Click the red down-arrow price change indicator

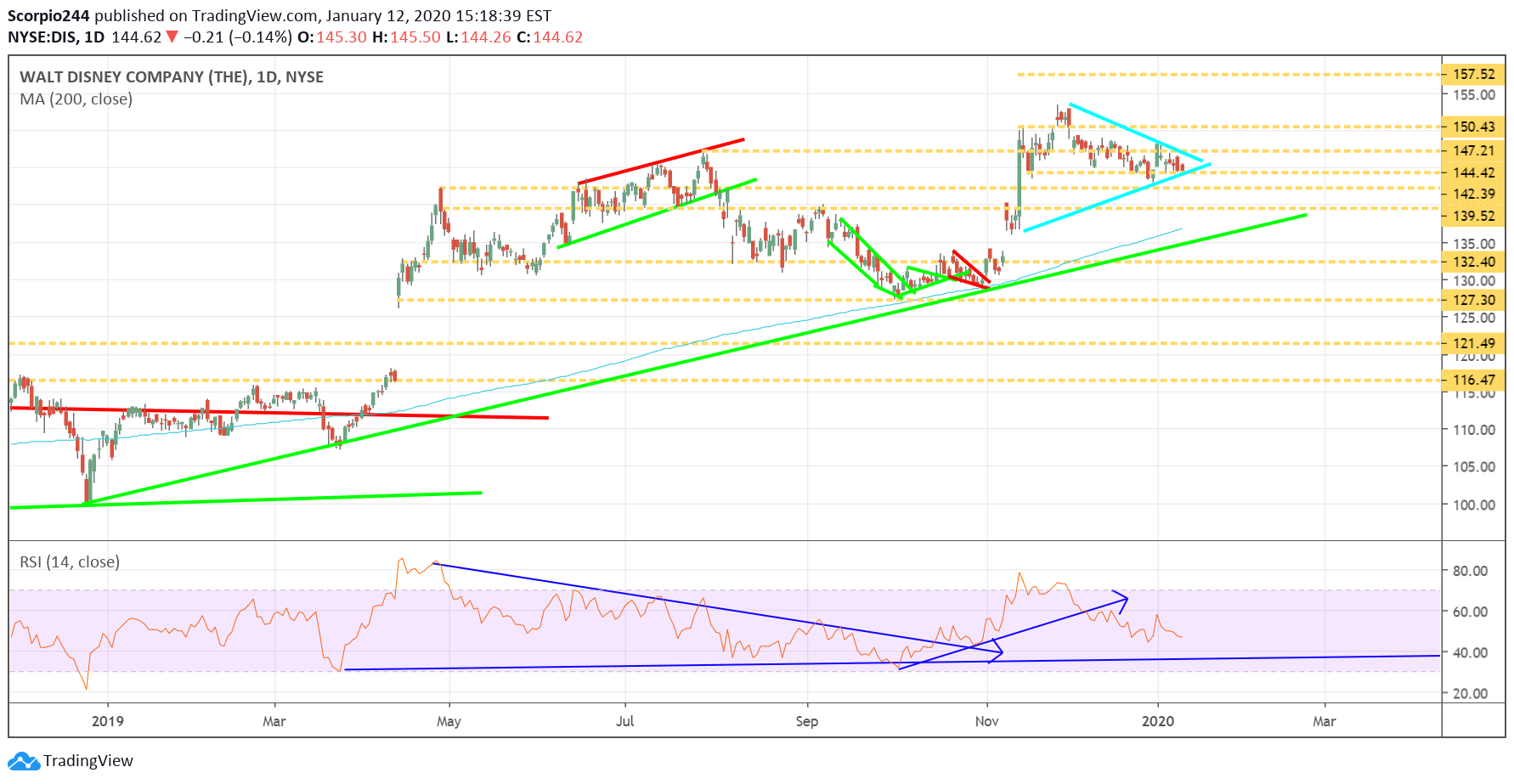coord(172,37)
